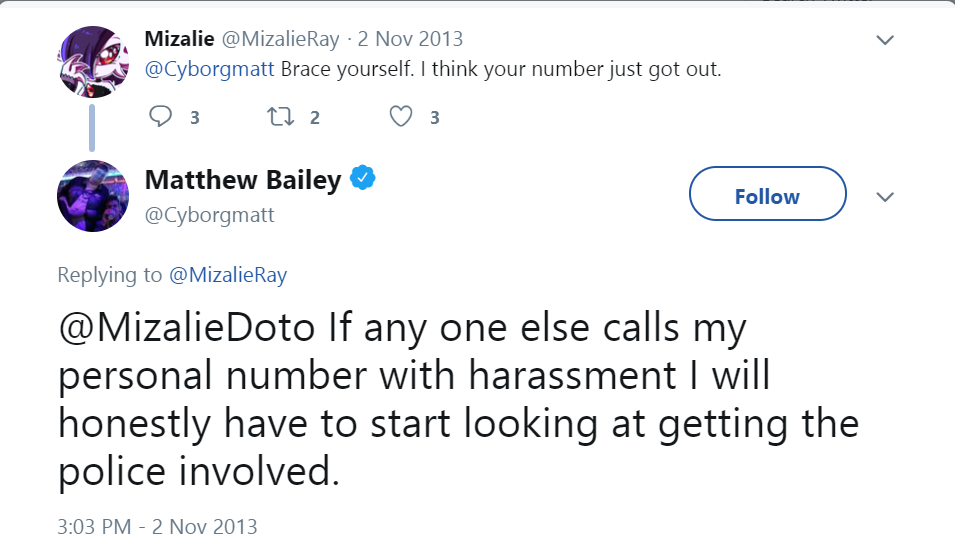This screenshot has width=955, height=554.
Task: Click @MizalieRay in the Replying to line
Action: [x=228, y=276]
